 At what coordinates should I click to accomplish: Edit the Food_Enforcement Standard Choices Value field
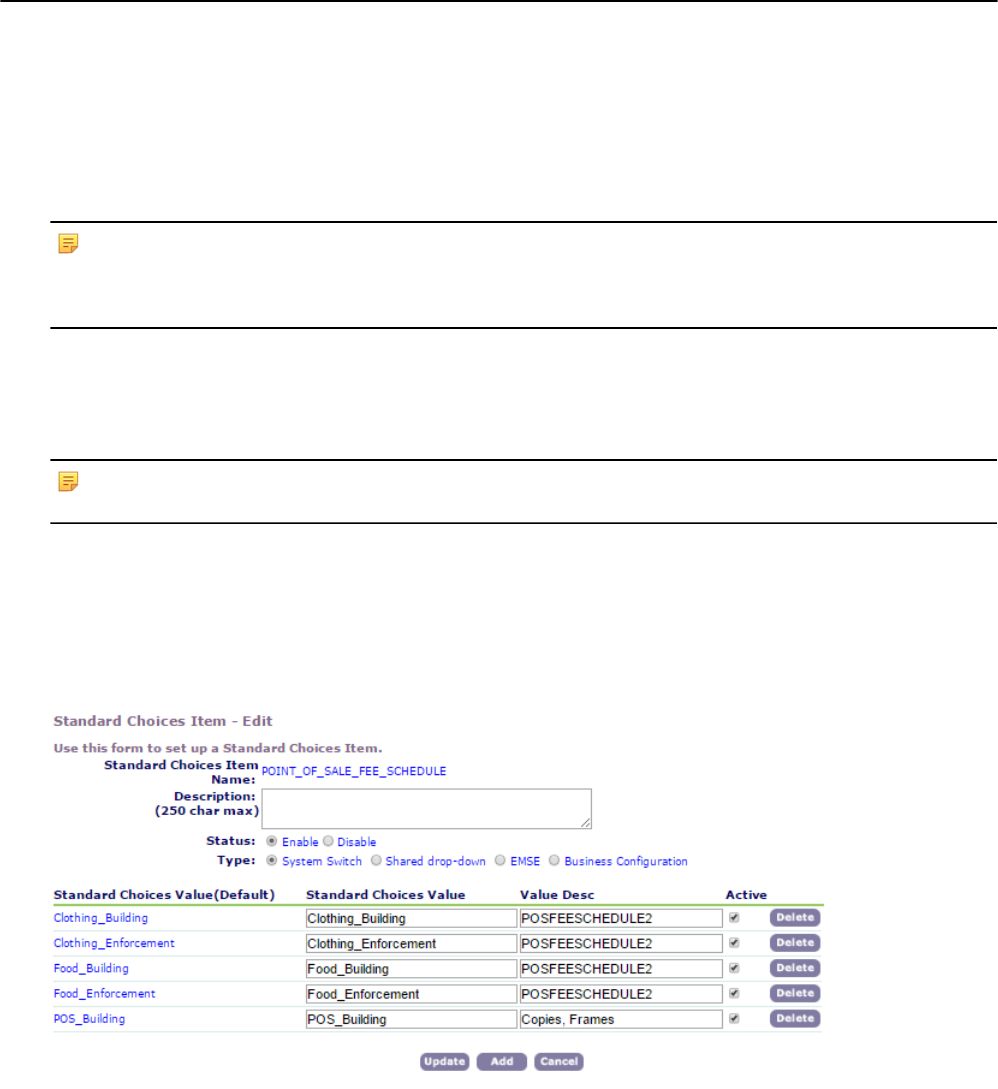click(x=411, y=994)
